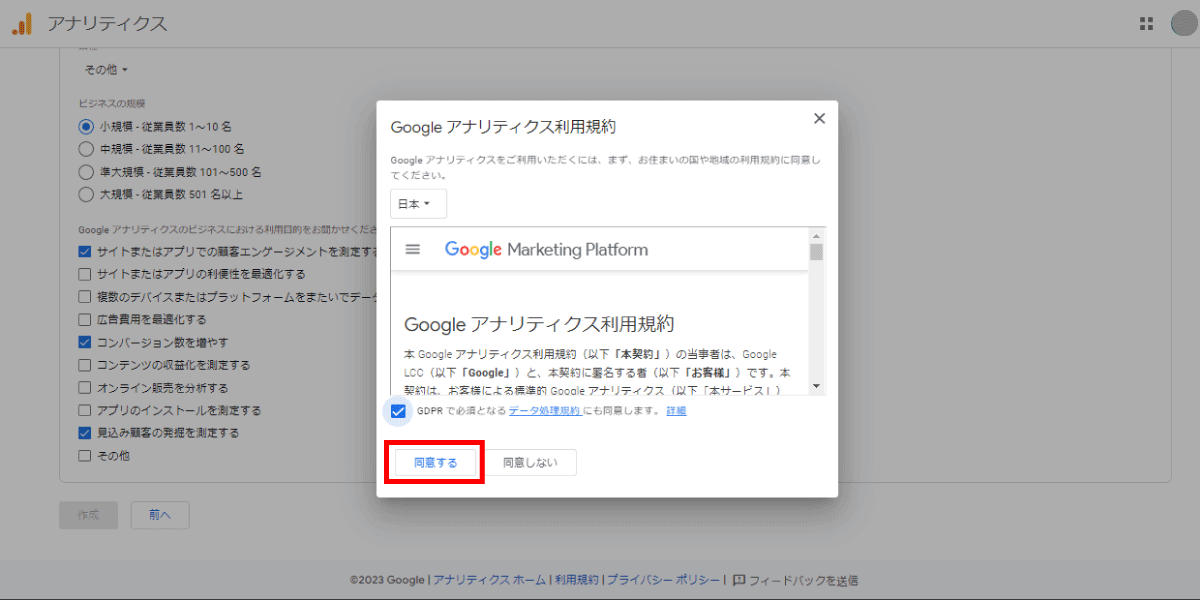
Task: Check 広告費用を最適化する
Action: [x=85, y=320]
